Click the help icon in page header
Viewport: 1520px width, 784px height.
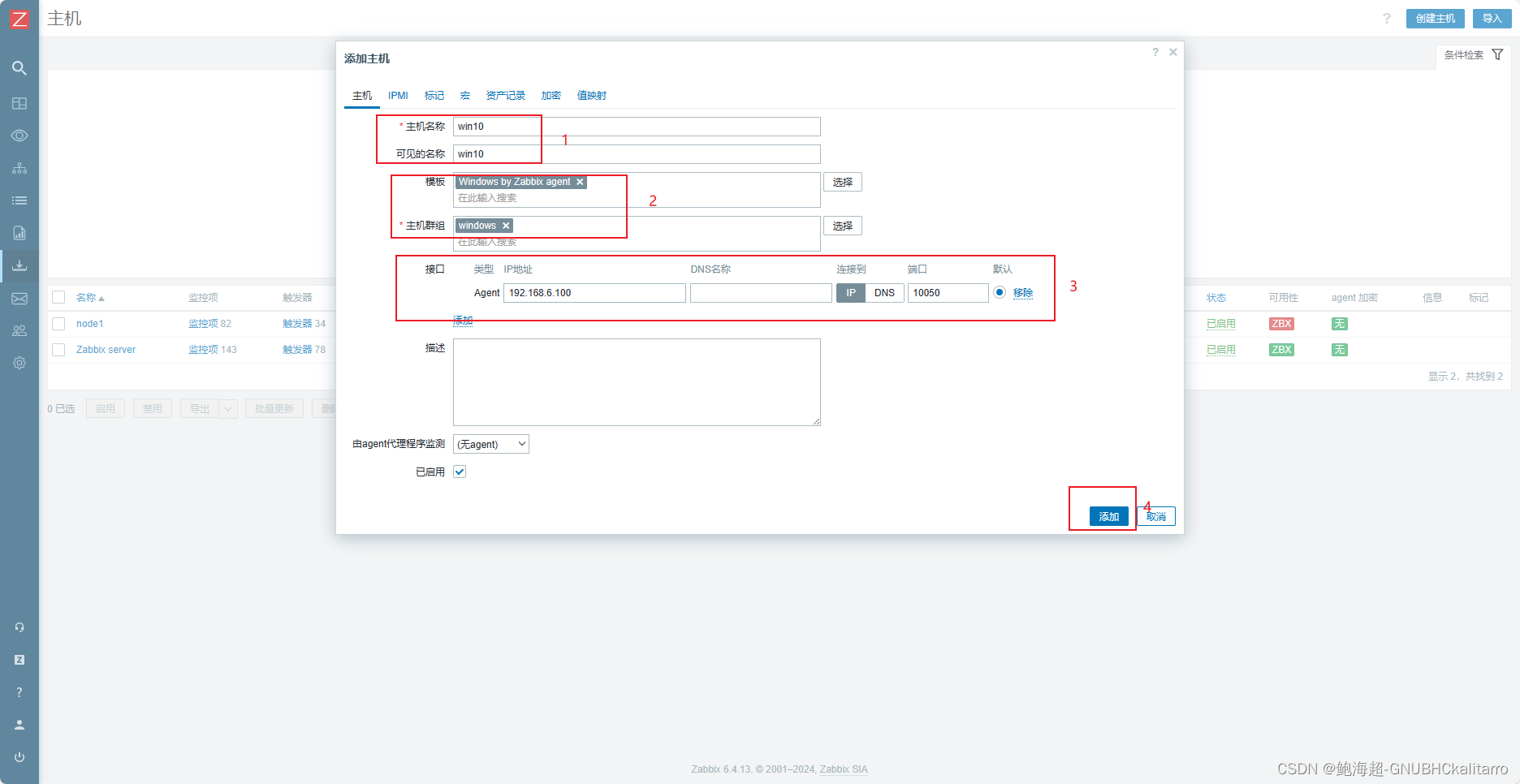tap(1387, 19)
